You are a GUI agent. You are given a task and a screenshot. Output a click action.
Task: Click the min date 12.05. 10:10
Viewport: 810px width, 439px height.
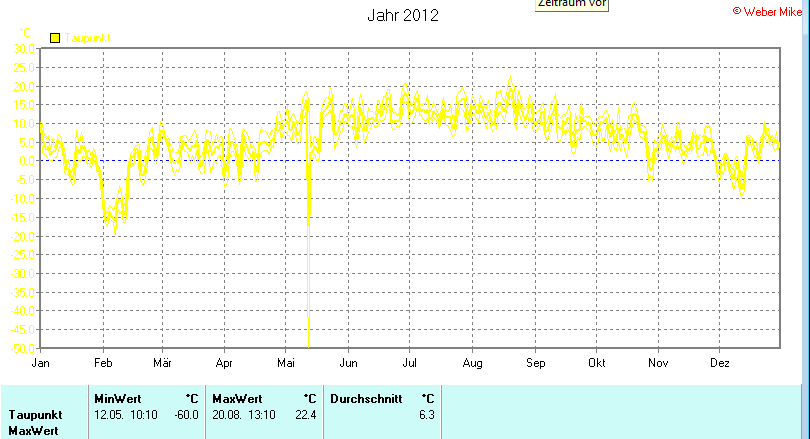point(125,414)
